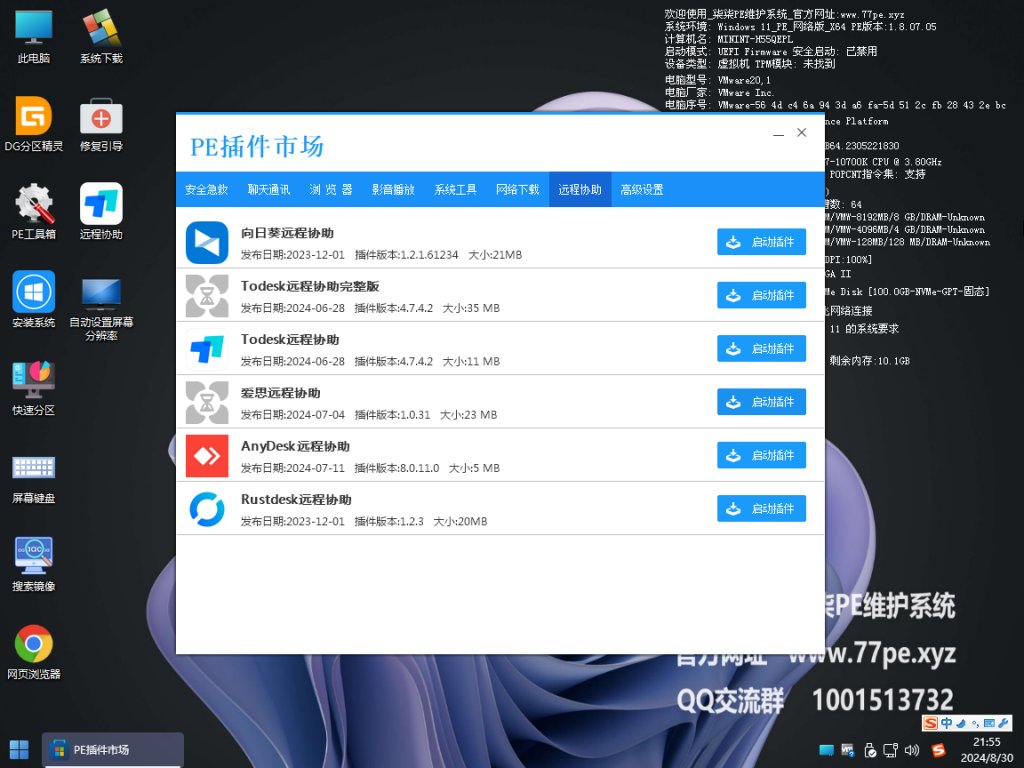Switch to the 安全急救 tab
Screen dimensions: 1024x768
pyautogui.click(x=206, y=189)
